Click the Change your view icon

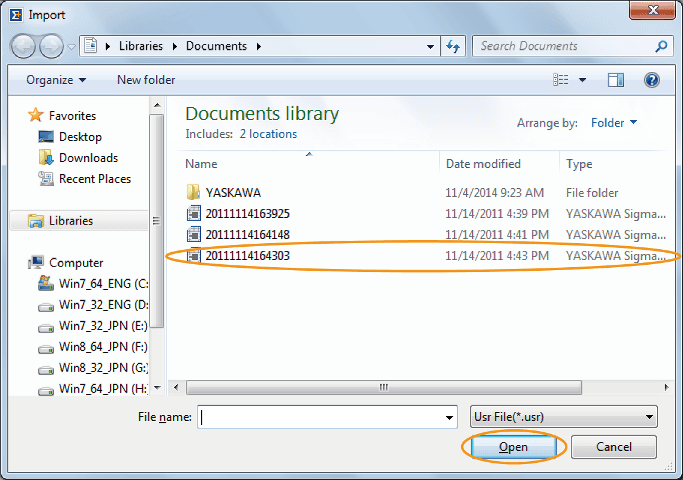tap(562, 80)
